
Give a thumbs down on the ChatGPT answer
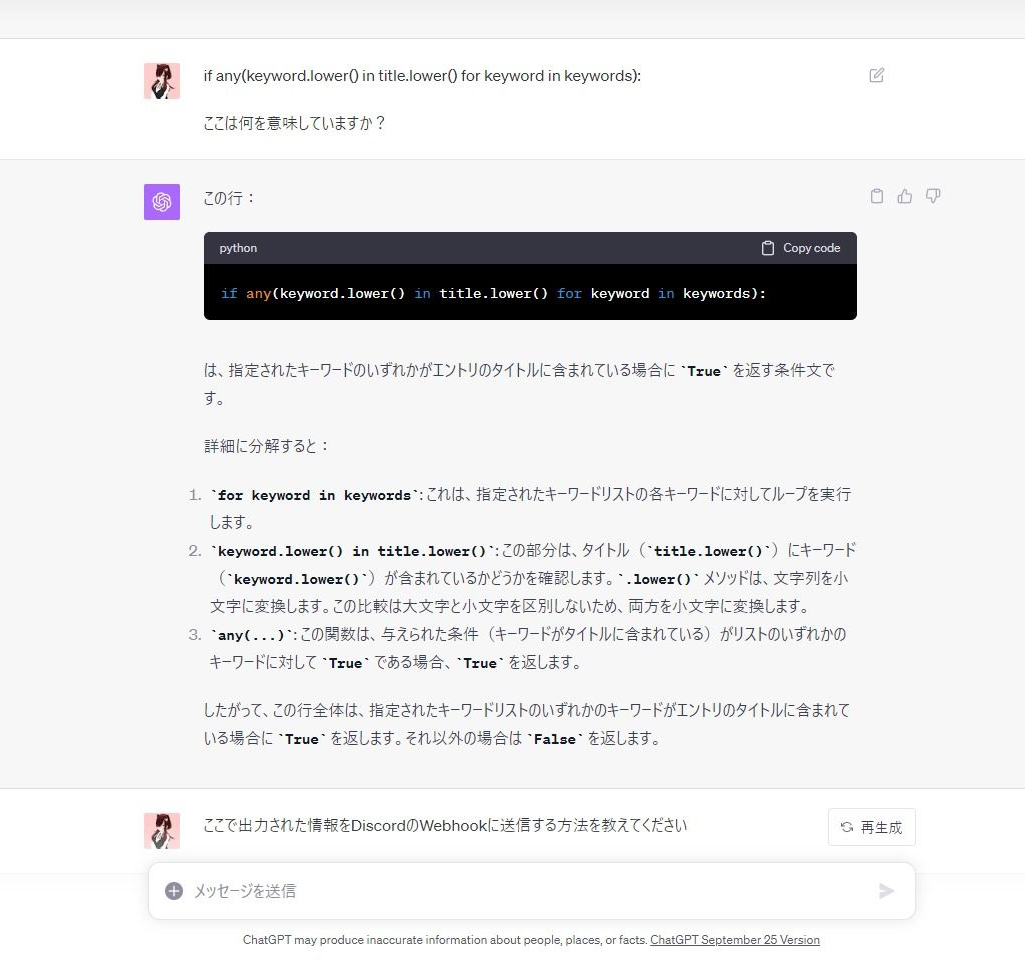tap(933, 196)
